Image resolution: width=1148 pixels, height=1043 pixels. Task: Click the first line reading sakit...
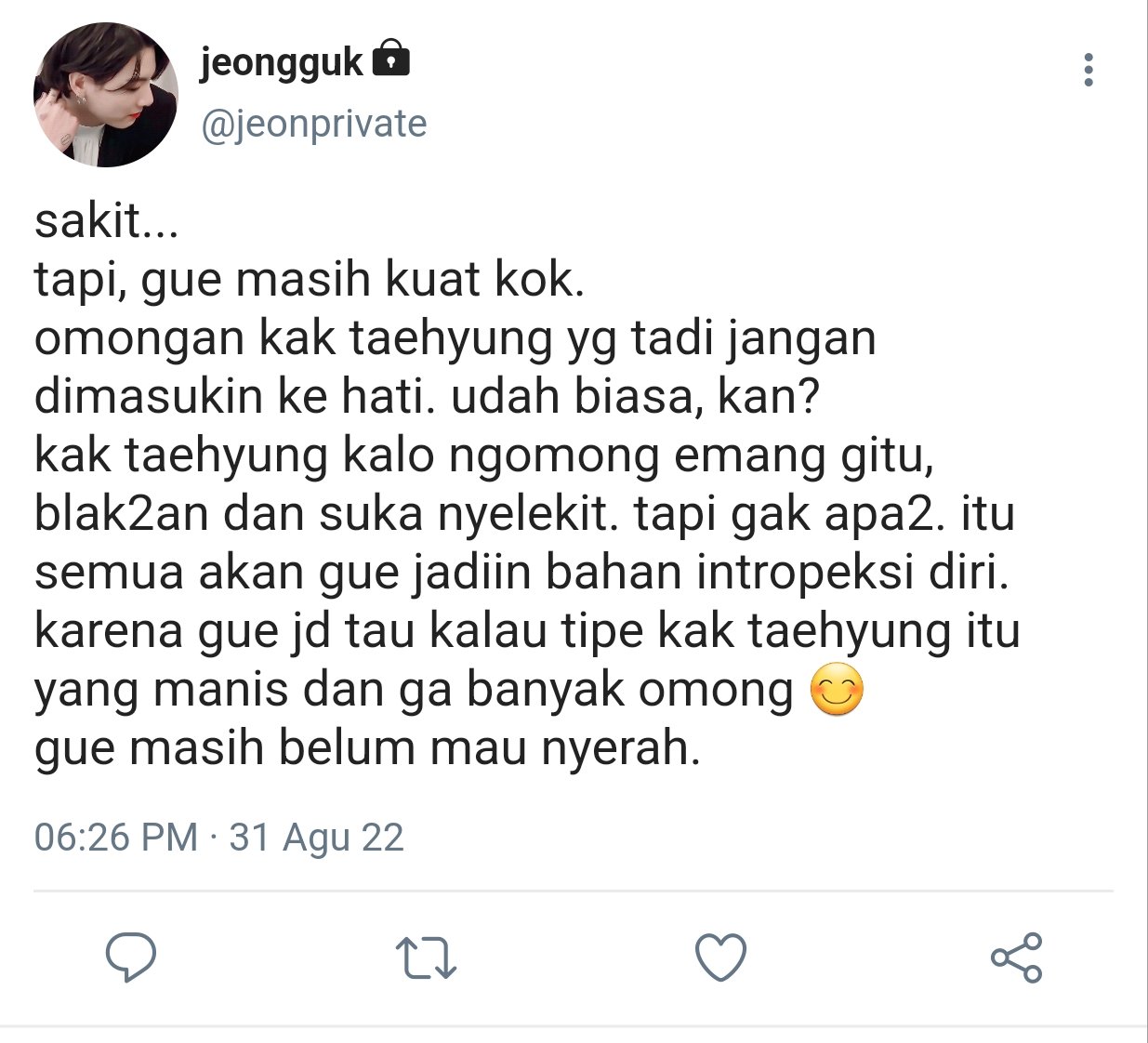[106, 221]
